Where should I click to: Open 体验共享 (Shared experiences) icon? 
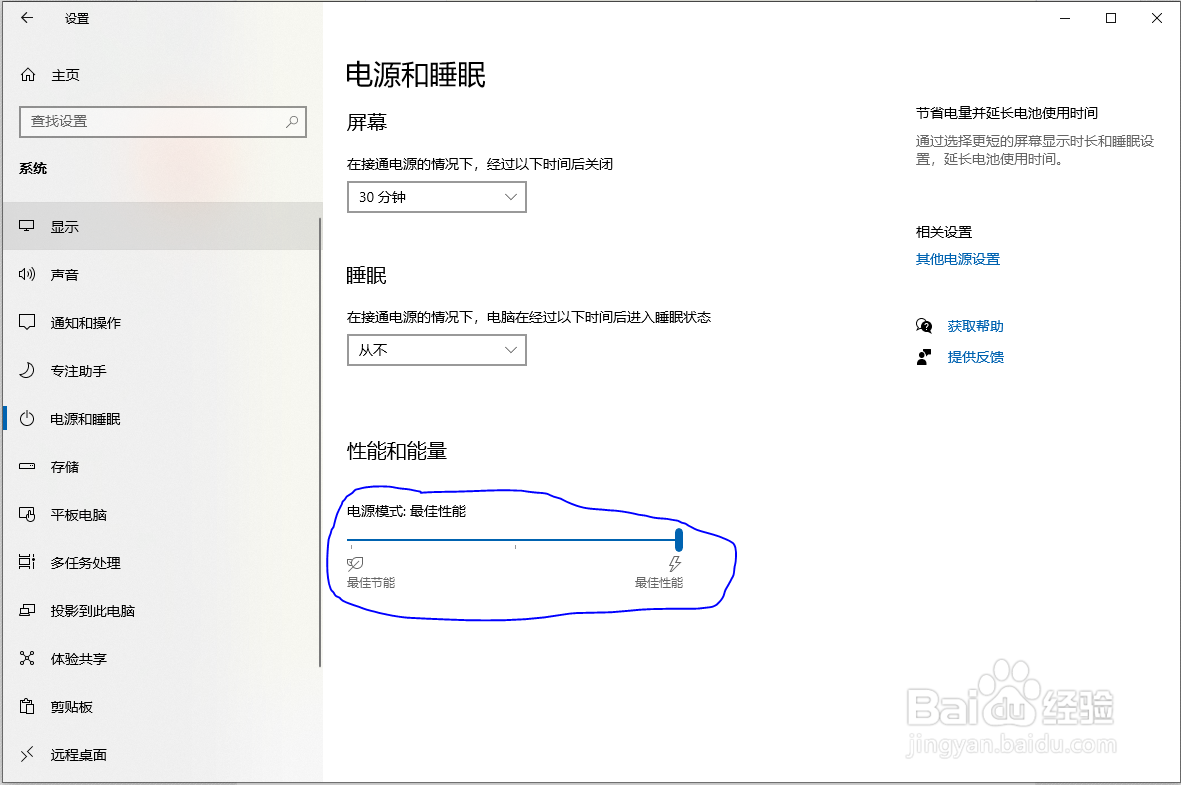(x=27, y=658)
